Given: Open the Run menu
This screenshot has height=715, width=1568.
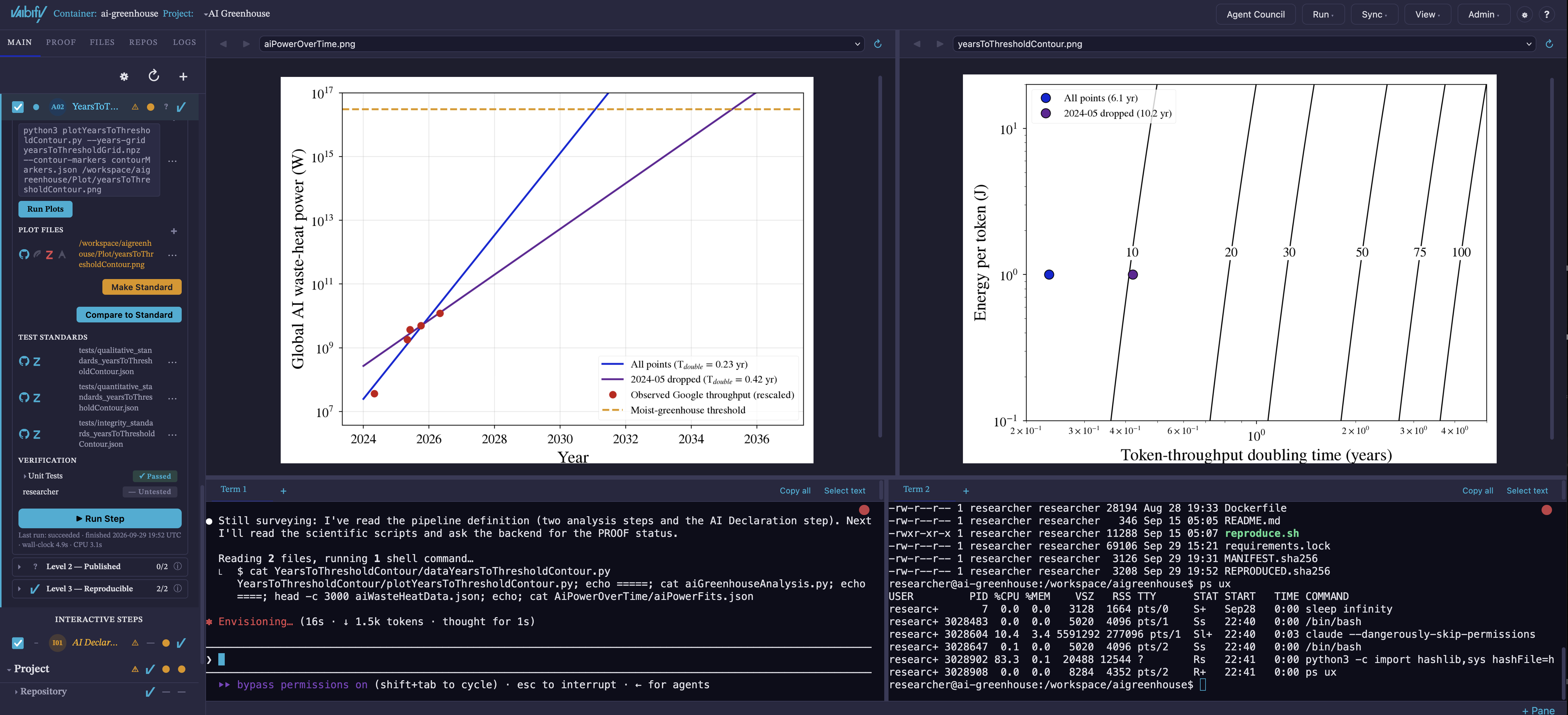Looking at the screenshot, I should coord(1323,15).
